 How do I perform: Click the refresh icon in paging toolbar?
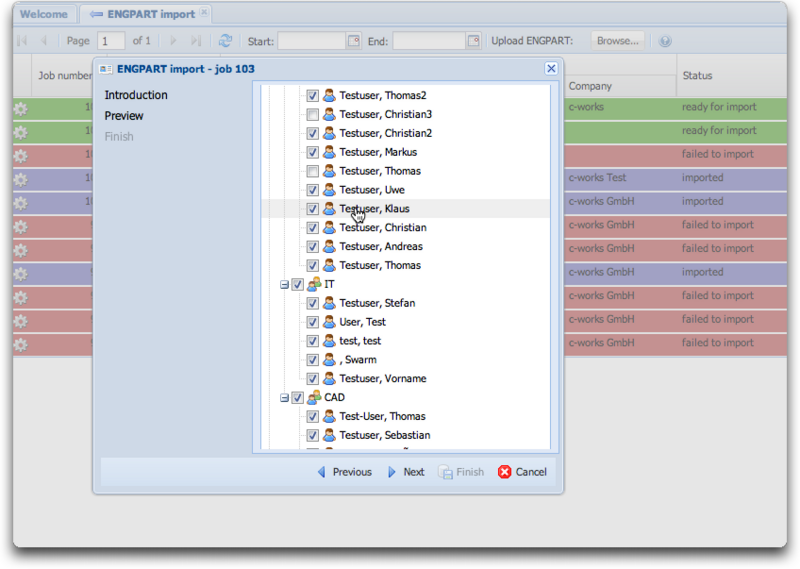pyautogui.click(x=225, y=41)
